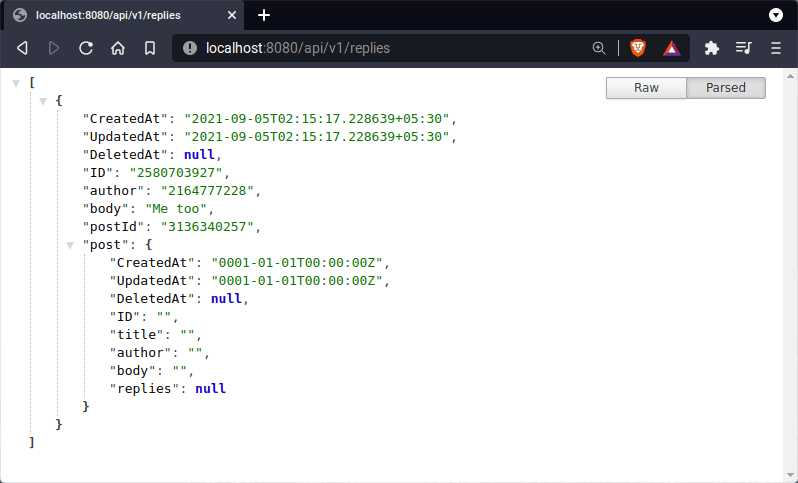
Task: Collapse the first reply object
Action: (43, 101)
